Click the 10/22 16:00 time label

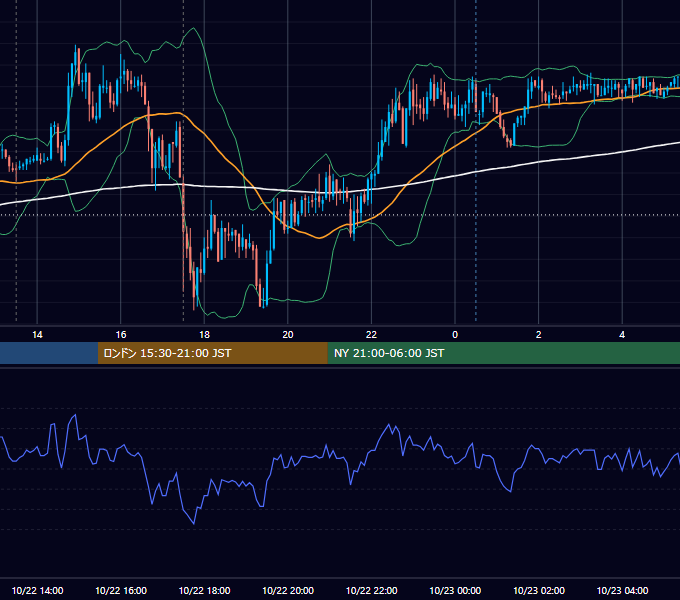121,590
